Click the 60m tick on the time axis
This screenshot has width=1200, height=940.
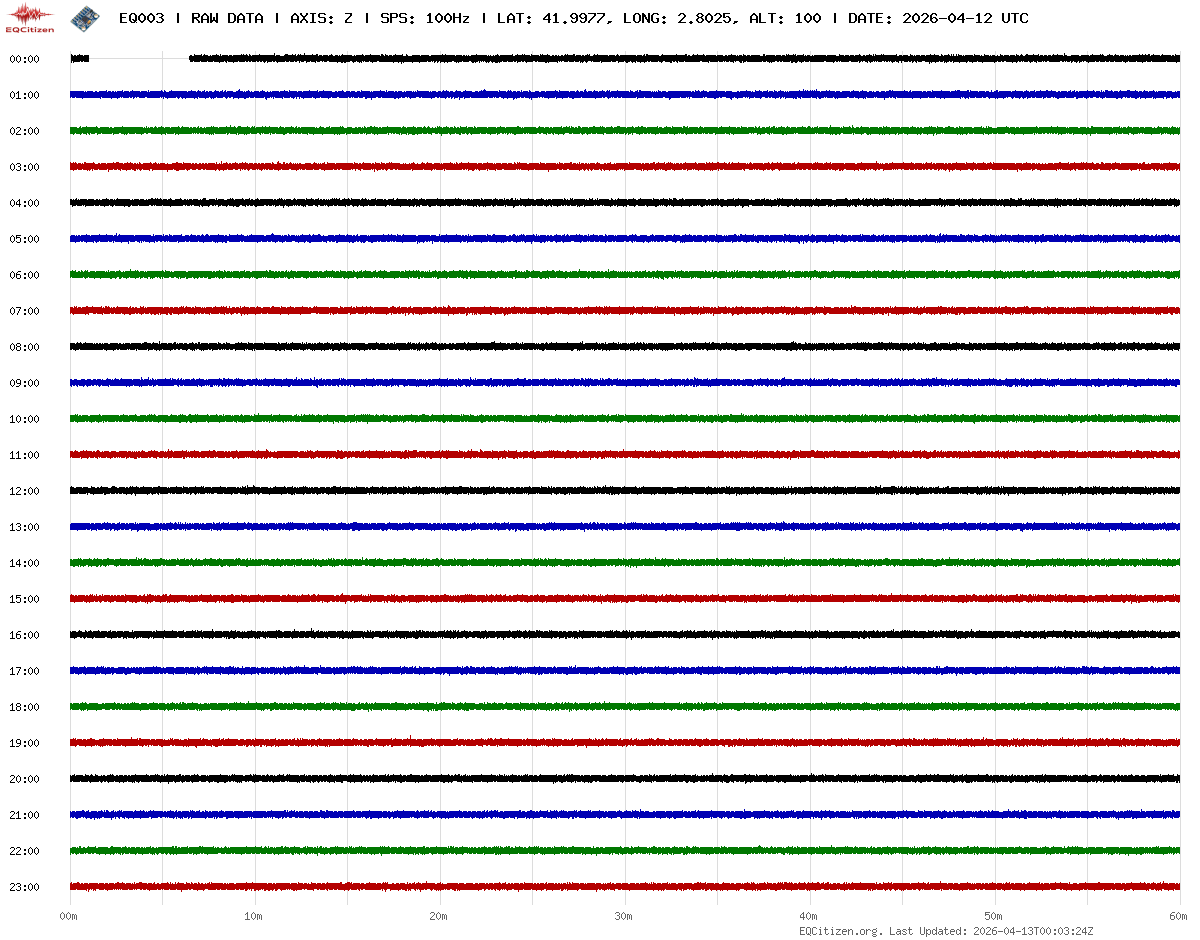coord(1179,916)
